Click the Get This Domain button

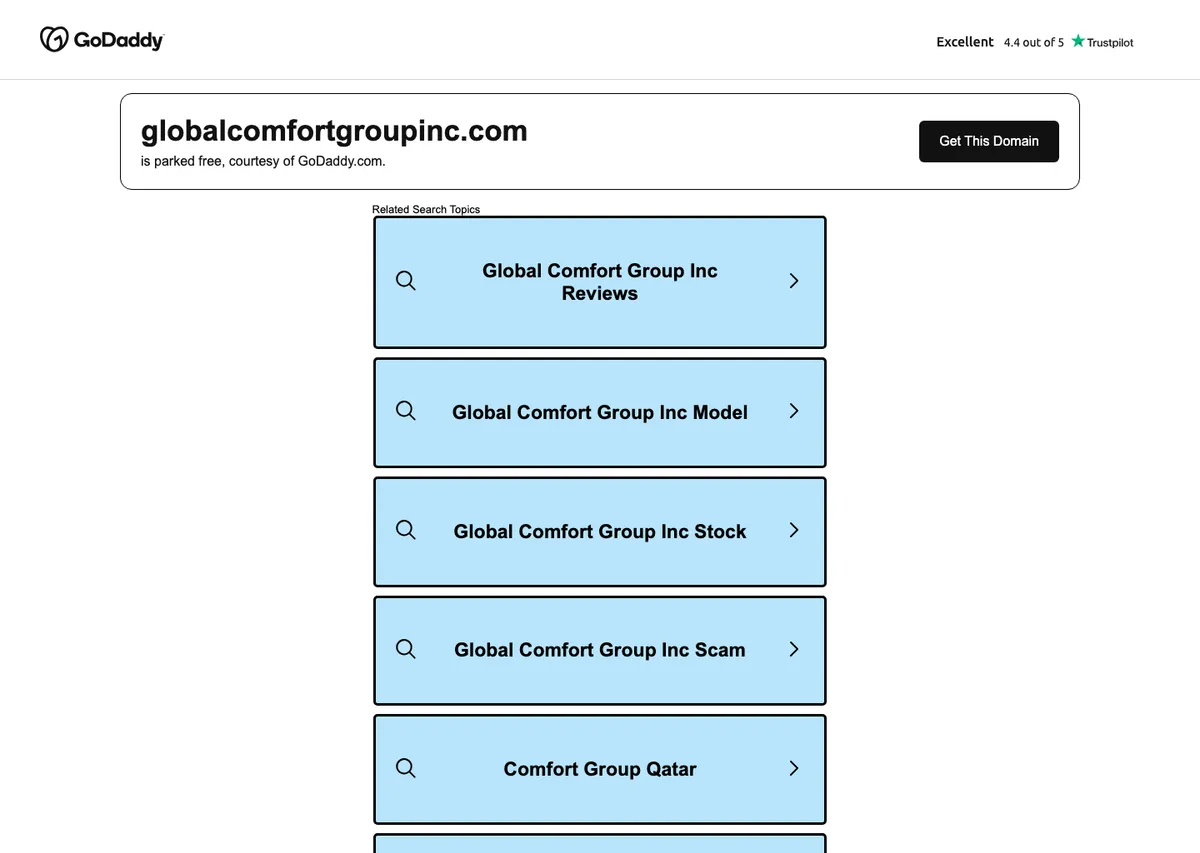coord(989,141)
